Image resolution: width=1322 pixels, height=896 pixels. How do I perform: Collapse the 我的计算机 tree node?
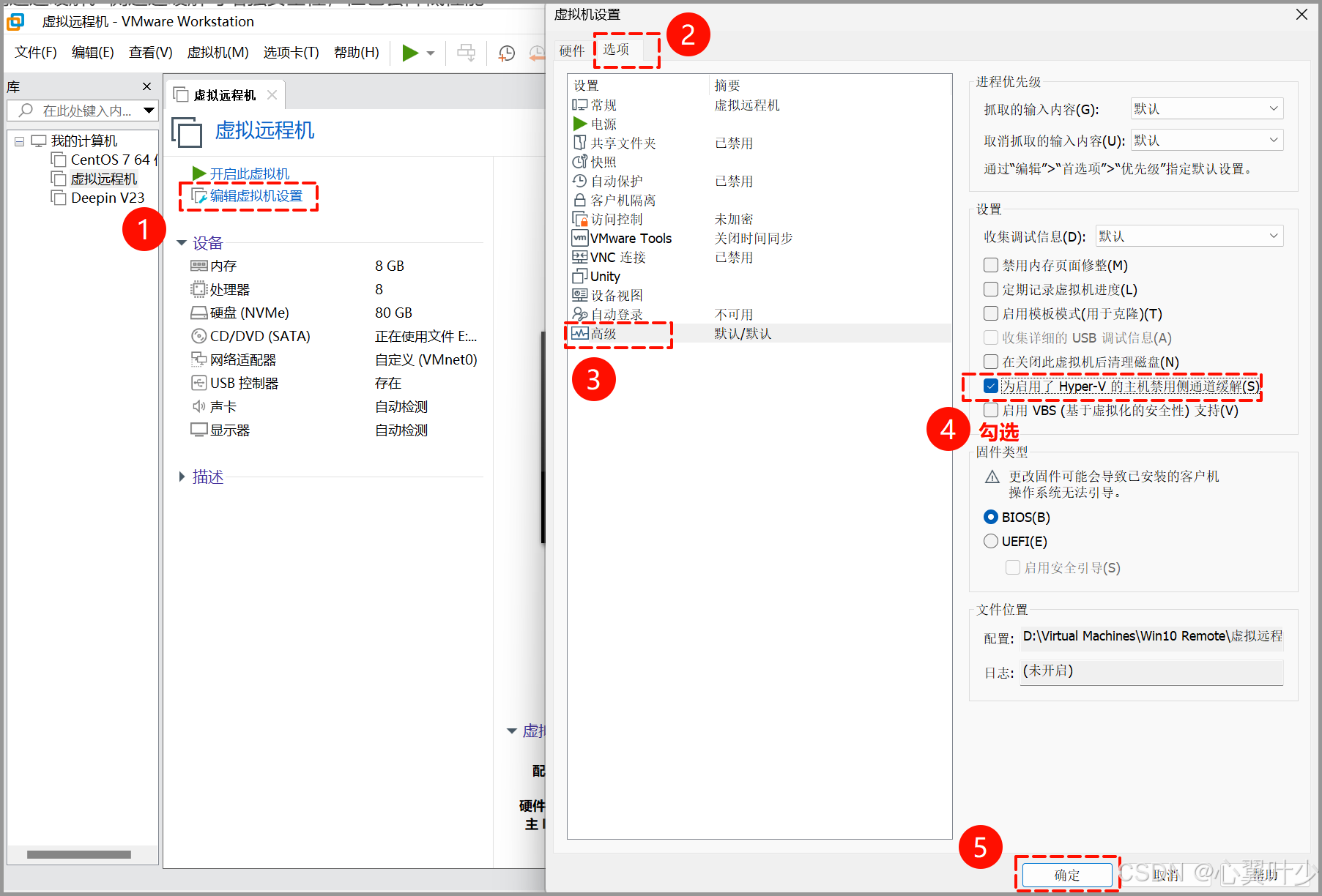(x=20, y=141)
